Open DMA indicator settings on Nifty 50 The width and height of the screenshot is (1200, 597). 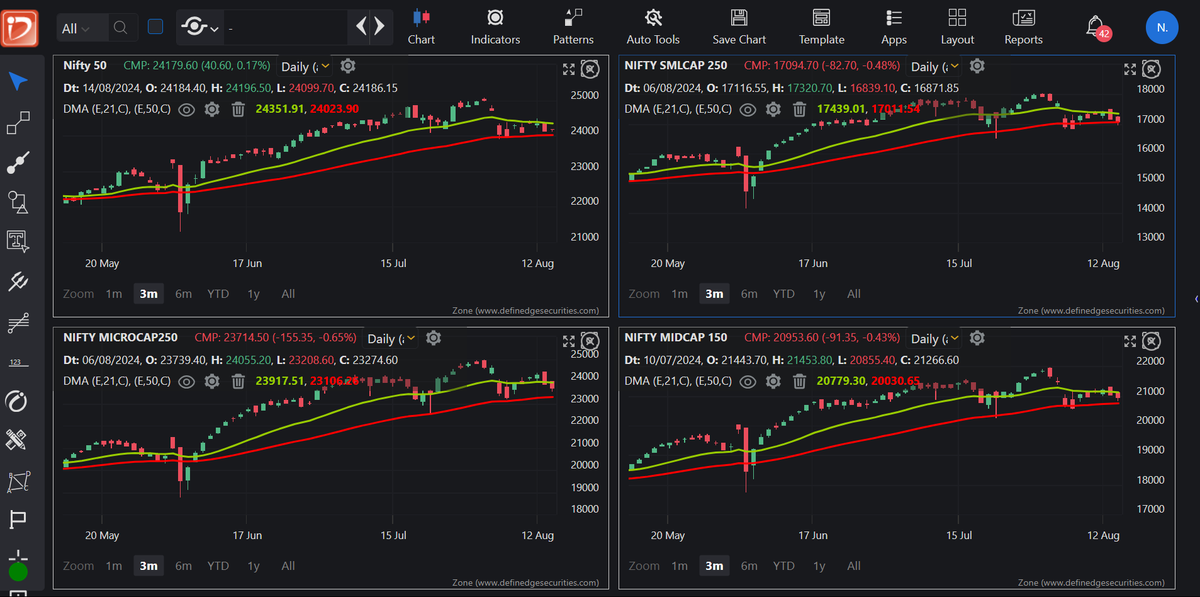coord(212,109)
